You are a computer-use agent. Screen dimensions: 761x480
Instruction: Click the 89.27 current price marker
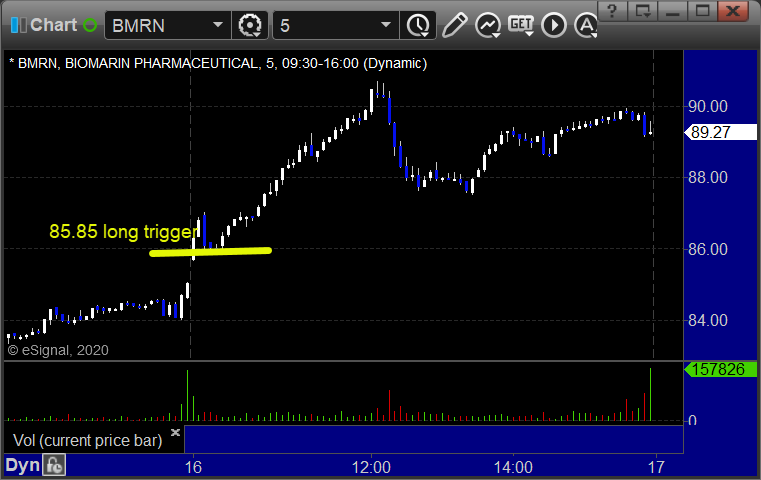pyautogui.click(x=721, y=132)
